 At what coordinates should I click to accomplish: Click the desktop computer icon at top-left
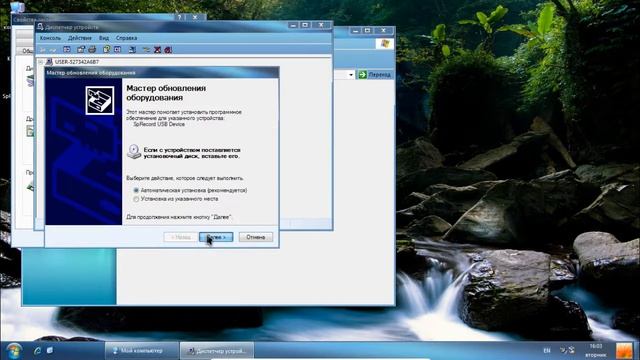coord(17,7)
